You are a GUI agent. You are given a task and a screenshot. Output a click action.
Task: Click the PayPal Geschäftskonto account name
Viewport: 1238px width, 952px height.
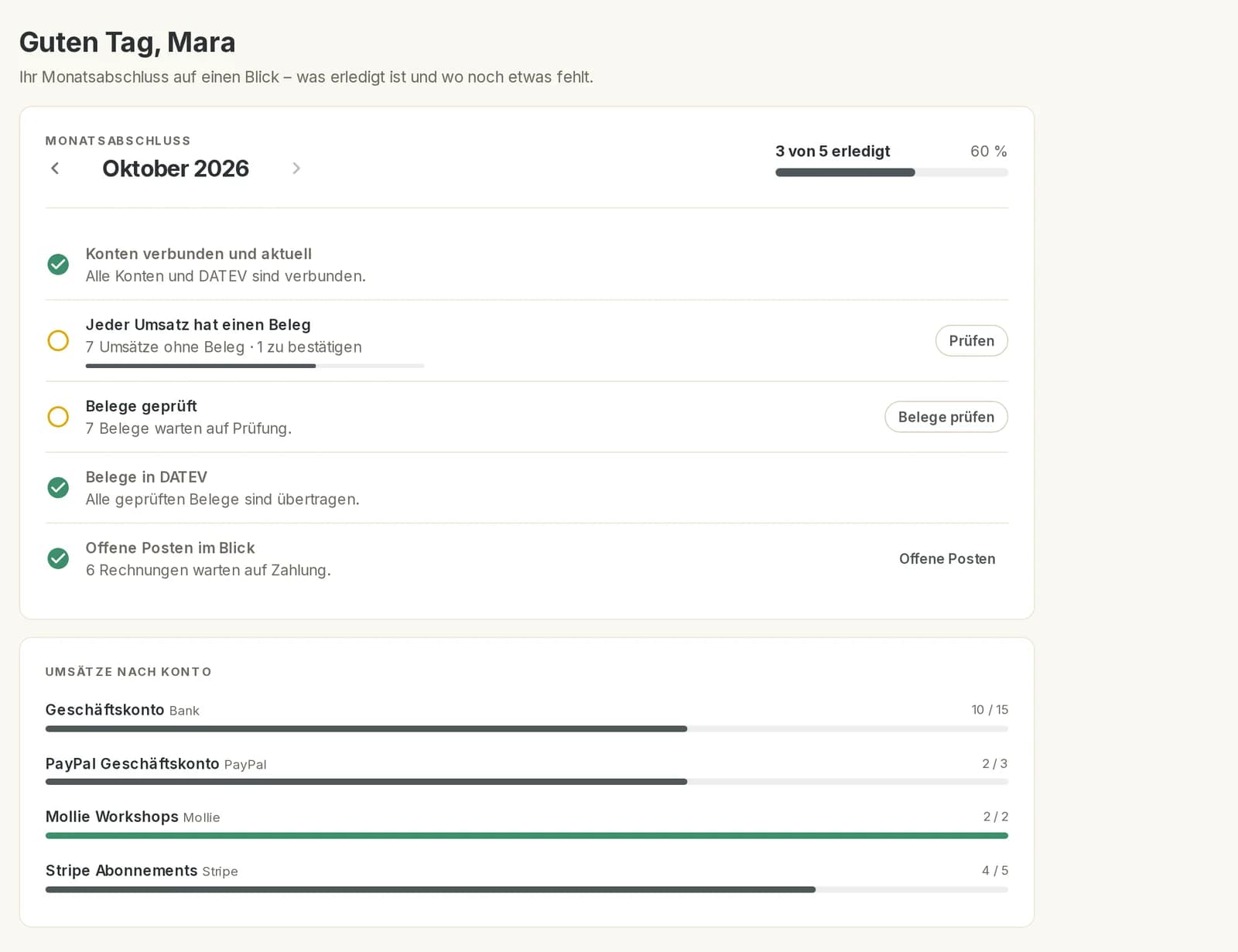[x=132, y=763]
